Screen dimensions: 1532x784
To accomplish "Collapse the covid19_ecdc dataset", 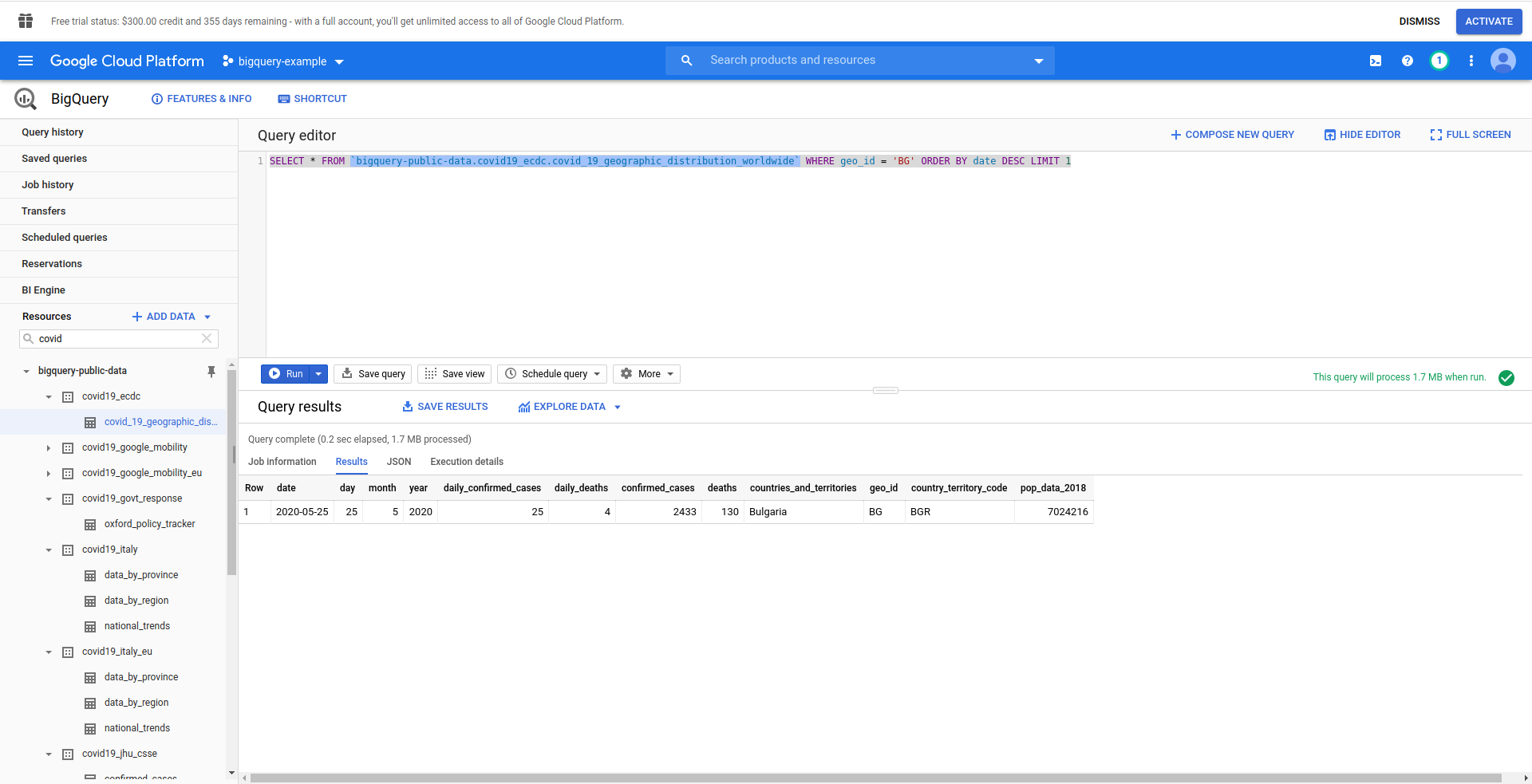I will [x=49, y=396].
